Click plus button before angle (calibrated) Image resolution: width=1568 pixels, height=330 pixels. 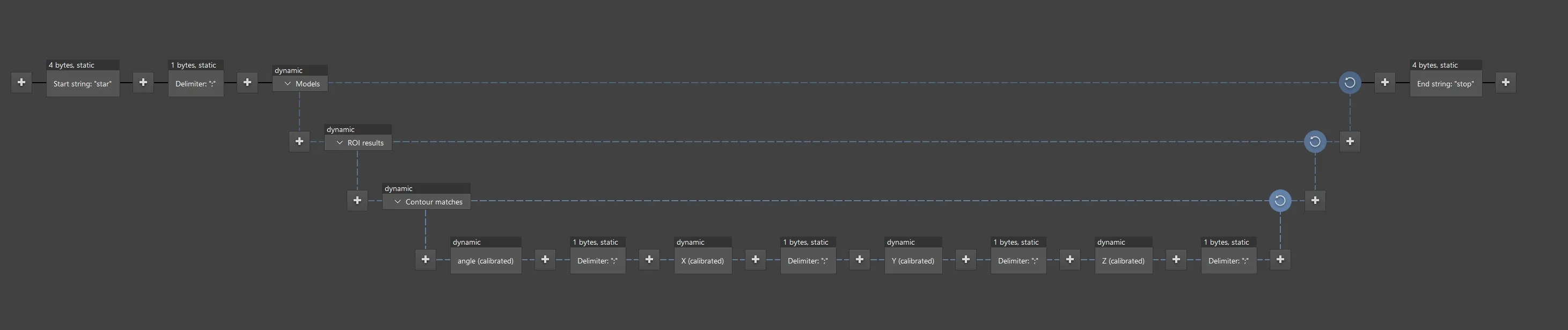click(426, 259)
